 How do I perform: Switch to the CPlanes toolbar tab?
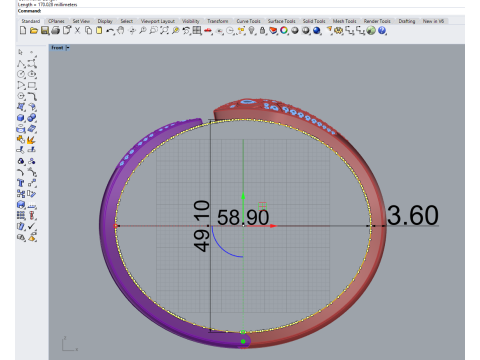(x=56, y=21)
